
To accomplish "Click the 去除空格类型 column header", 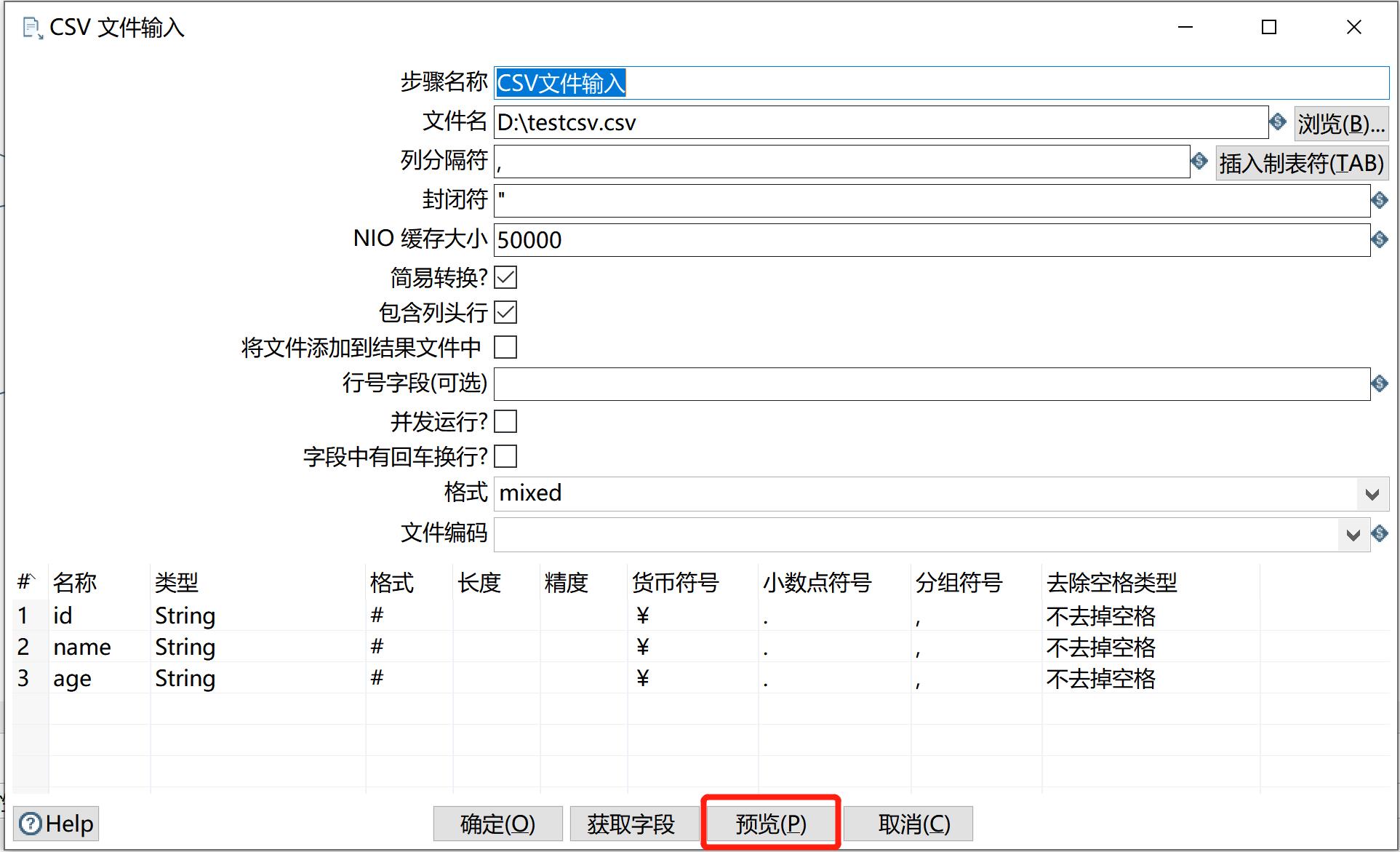I will click(x=1151, y=582).
